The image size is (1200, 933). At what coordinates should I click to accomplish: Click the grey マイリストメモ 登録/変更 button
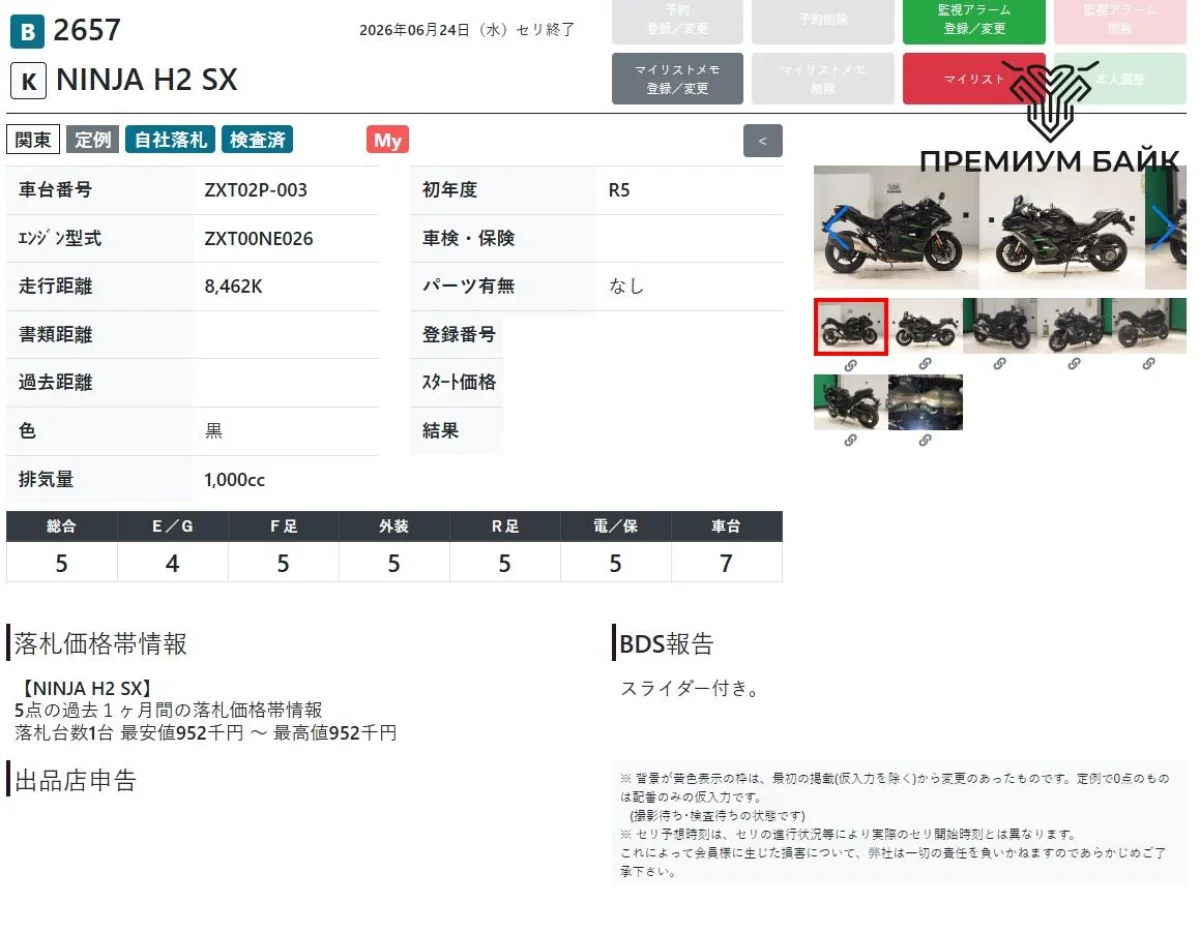[x=677, y=79]
